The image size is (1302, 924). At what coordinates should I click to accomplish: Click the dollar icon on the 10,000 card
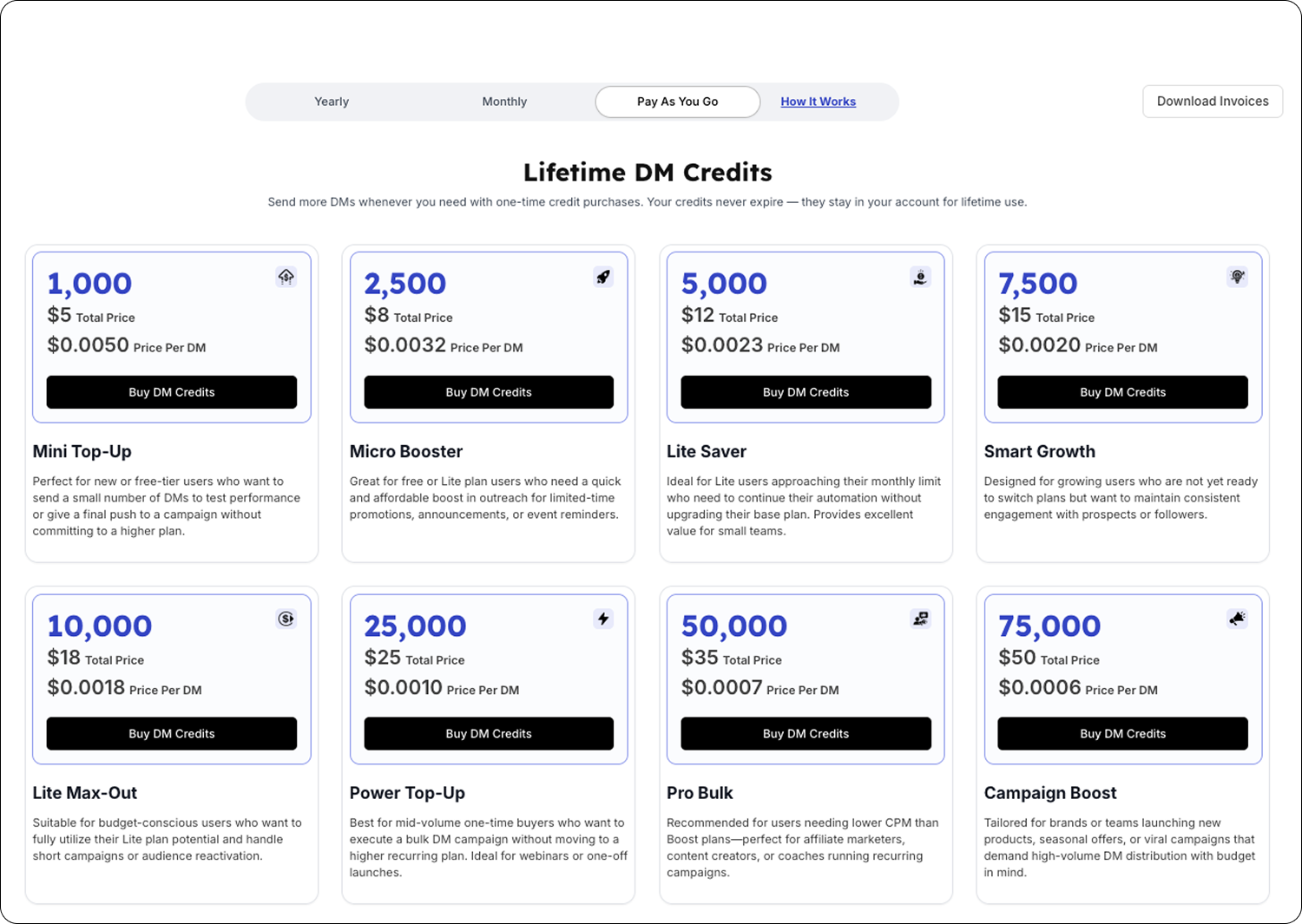click(286, 619)
